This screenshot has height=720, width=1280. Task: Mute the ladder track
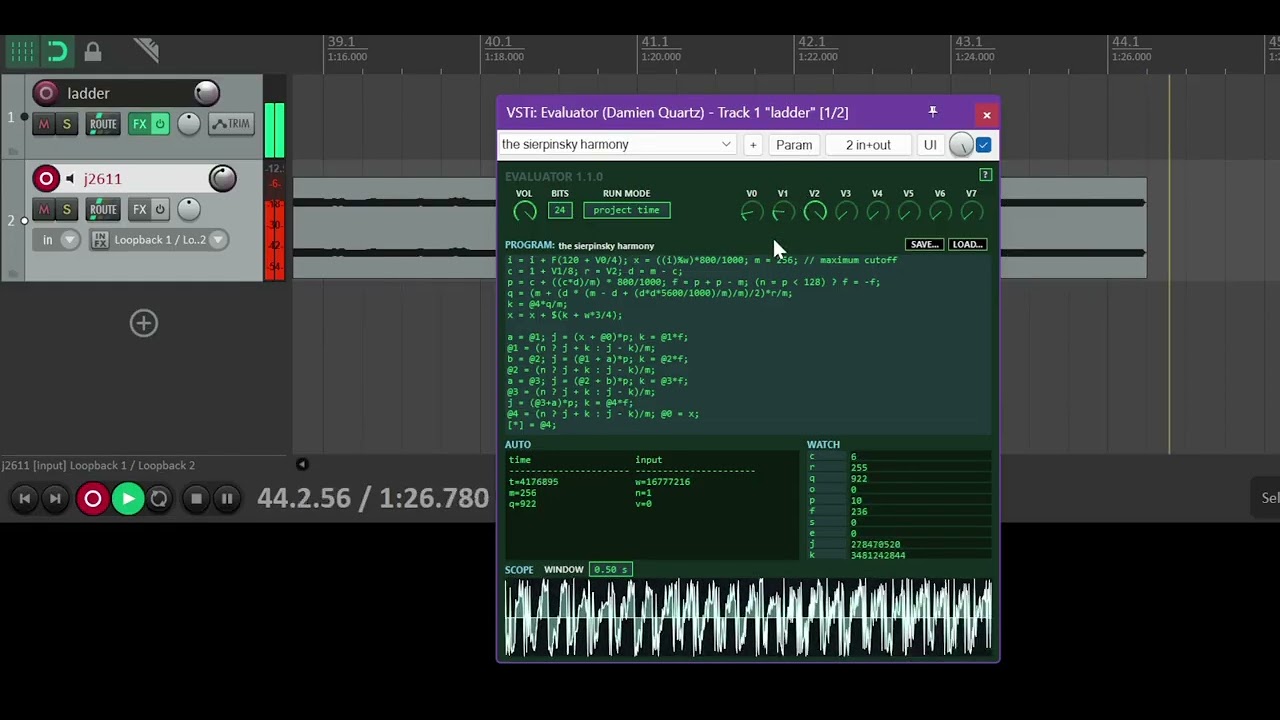point(44,124)
